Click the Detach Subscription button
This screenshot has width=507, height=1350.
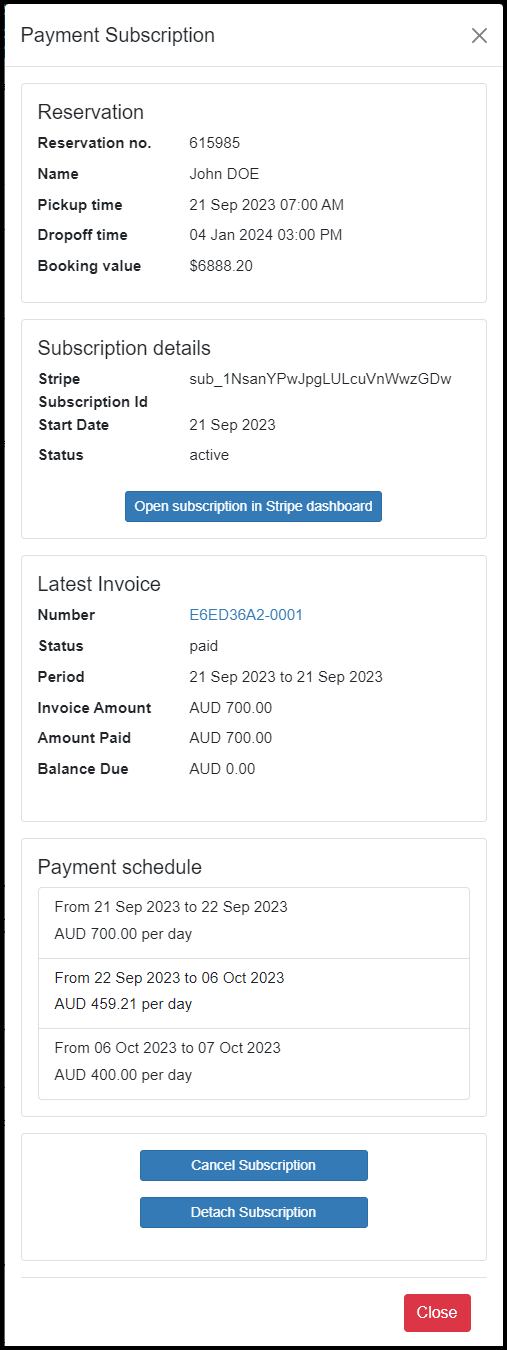[x=253, y=1212]
